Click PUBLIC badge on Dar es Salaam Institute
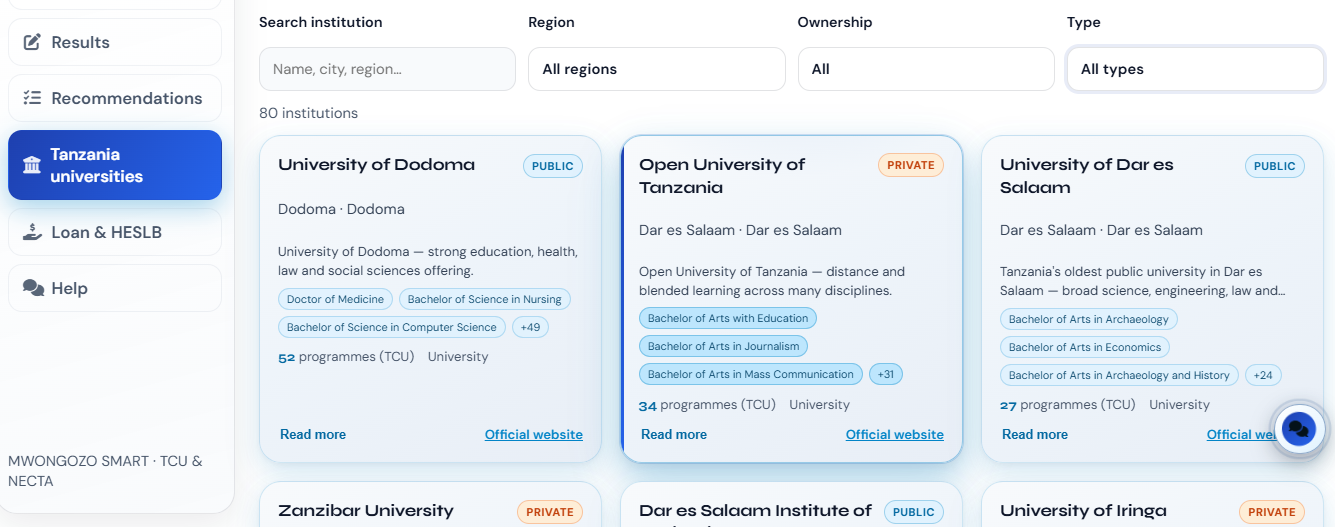The image size is (1335, 527). coord(914,512)
